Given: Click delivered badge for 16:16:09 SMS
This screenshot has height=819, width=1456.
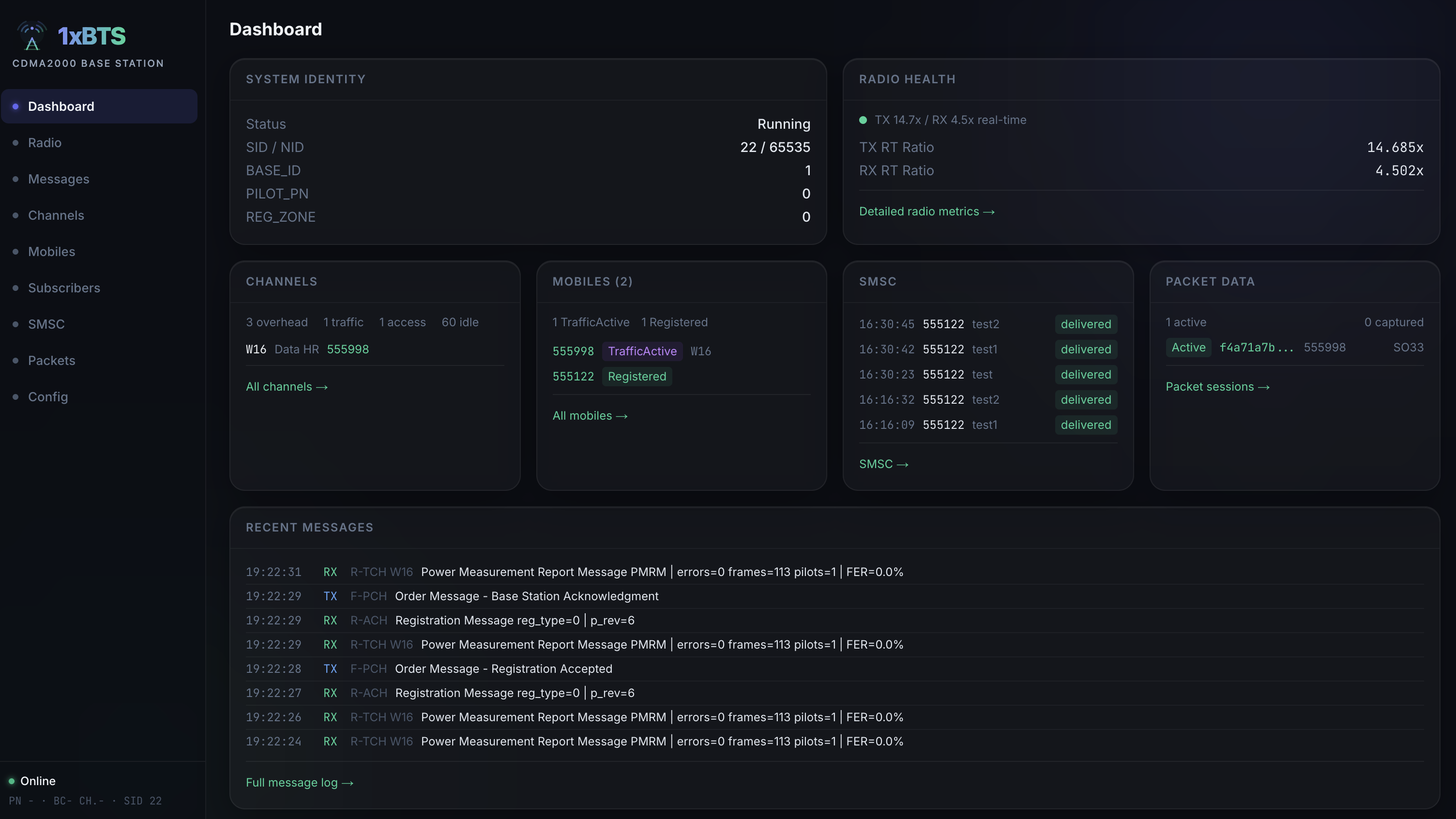Looking at the screenshot, I should click(1086, 425).
